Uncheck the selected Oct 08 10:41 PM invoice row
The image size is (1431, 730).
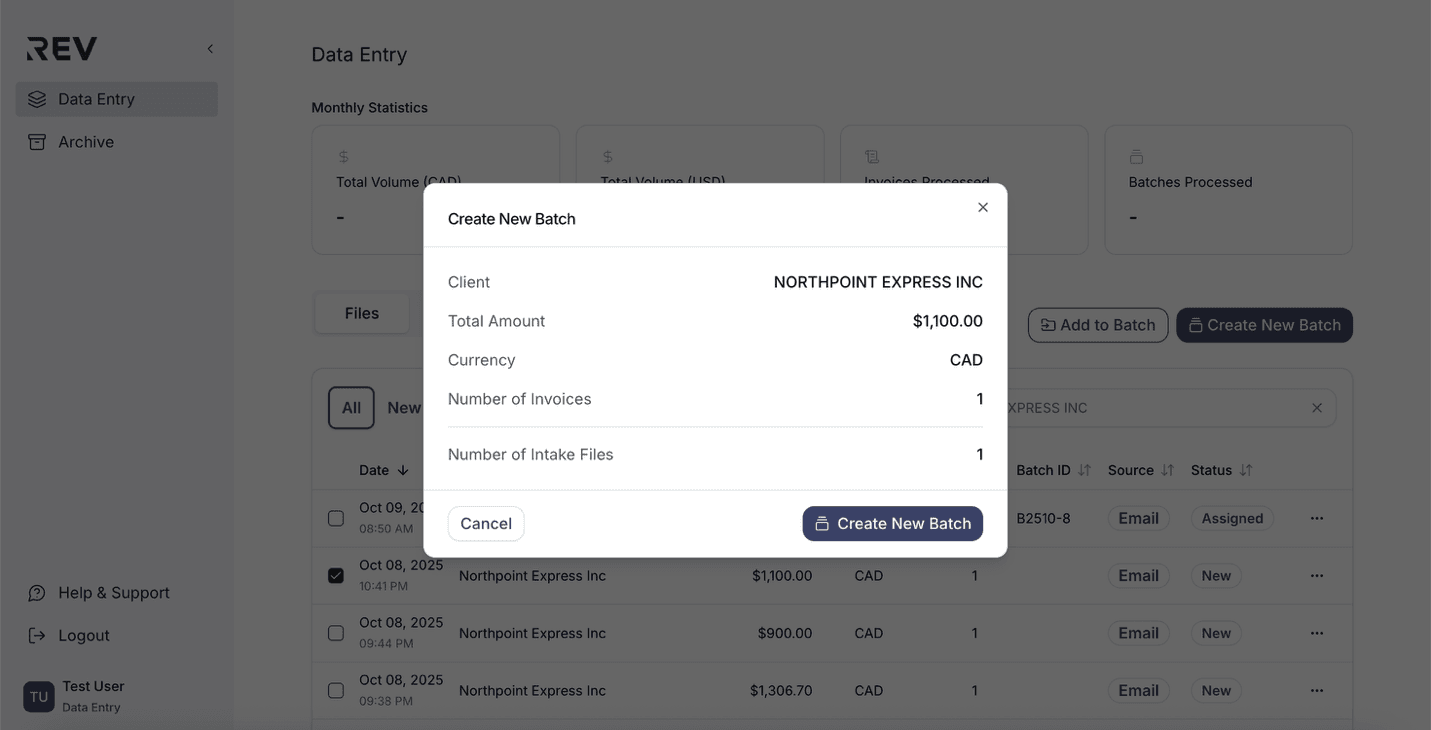[335, 575]
